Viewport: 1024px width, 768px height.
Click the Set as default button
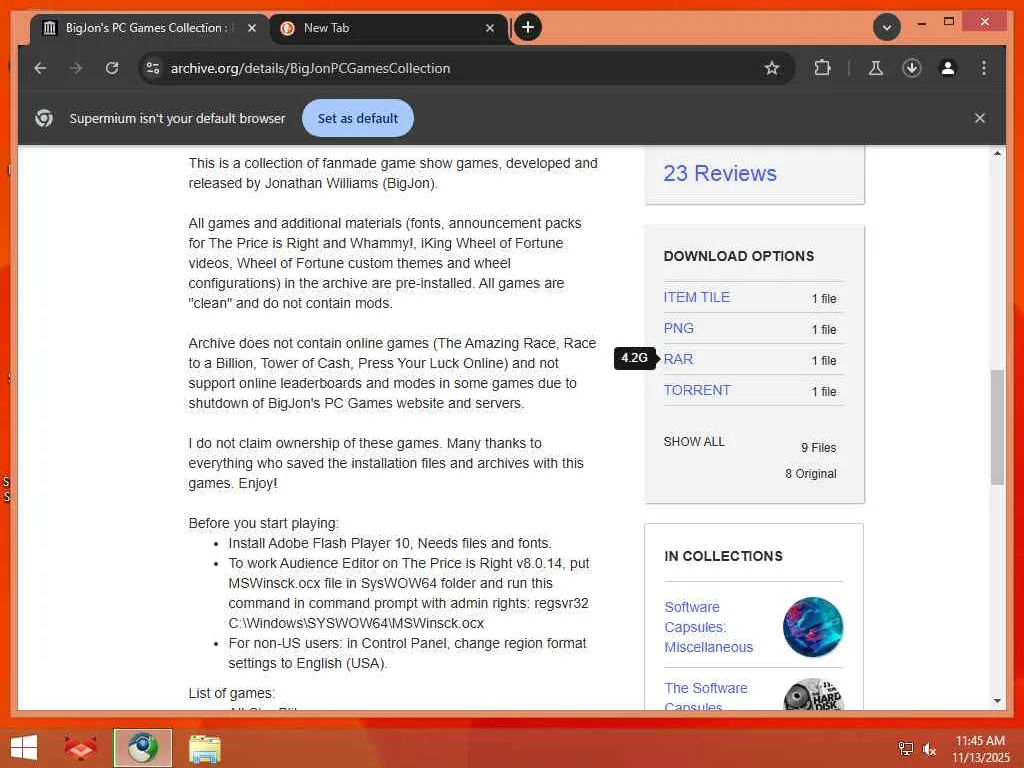[x=357, y=118]
